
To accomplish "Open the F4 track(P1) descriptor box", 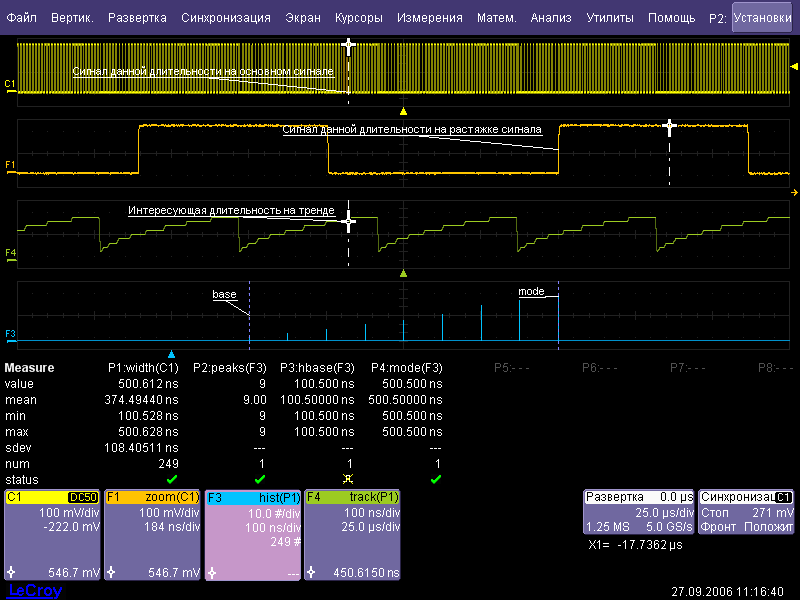I will [352, 535].
